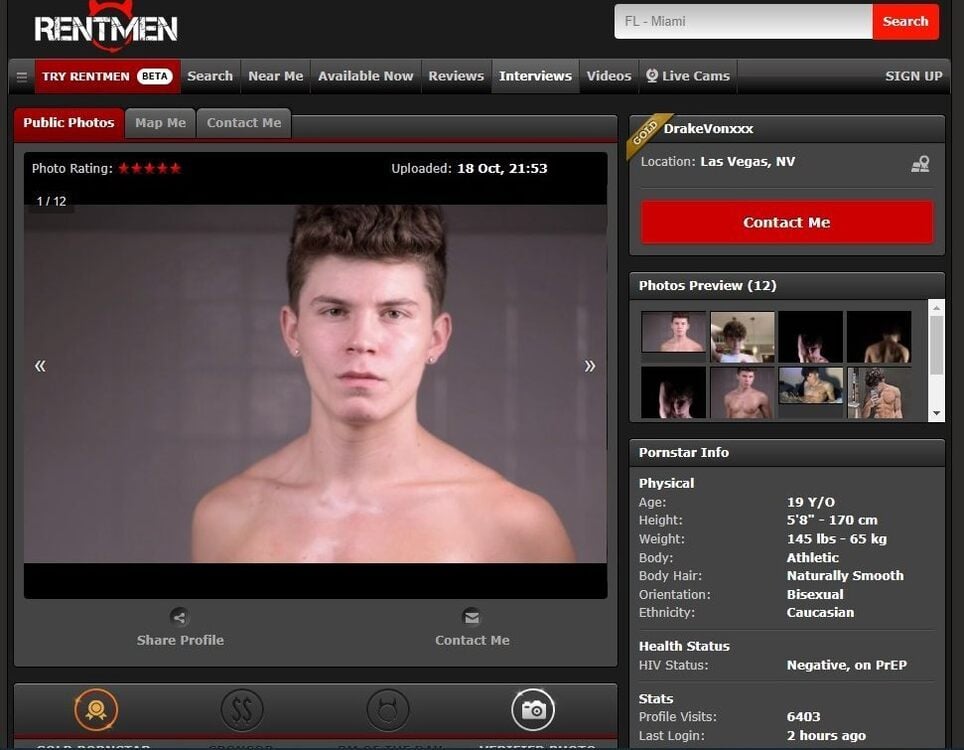This screenshot has height=750, width=964.
Task: Click the red Search button
Action: [905, 21]
